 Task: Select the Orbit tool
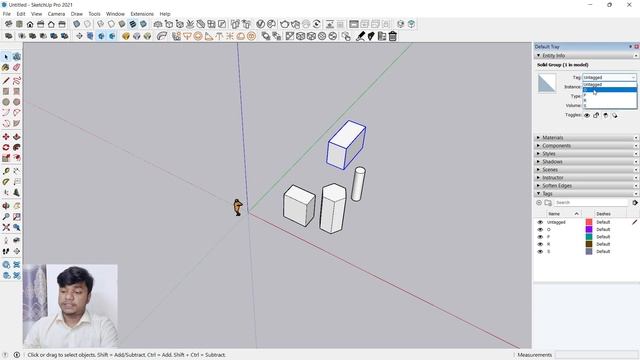6,206
